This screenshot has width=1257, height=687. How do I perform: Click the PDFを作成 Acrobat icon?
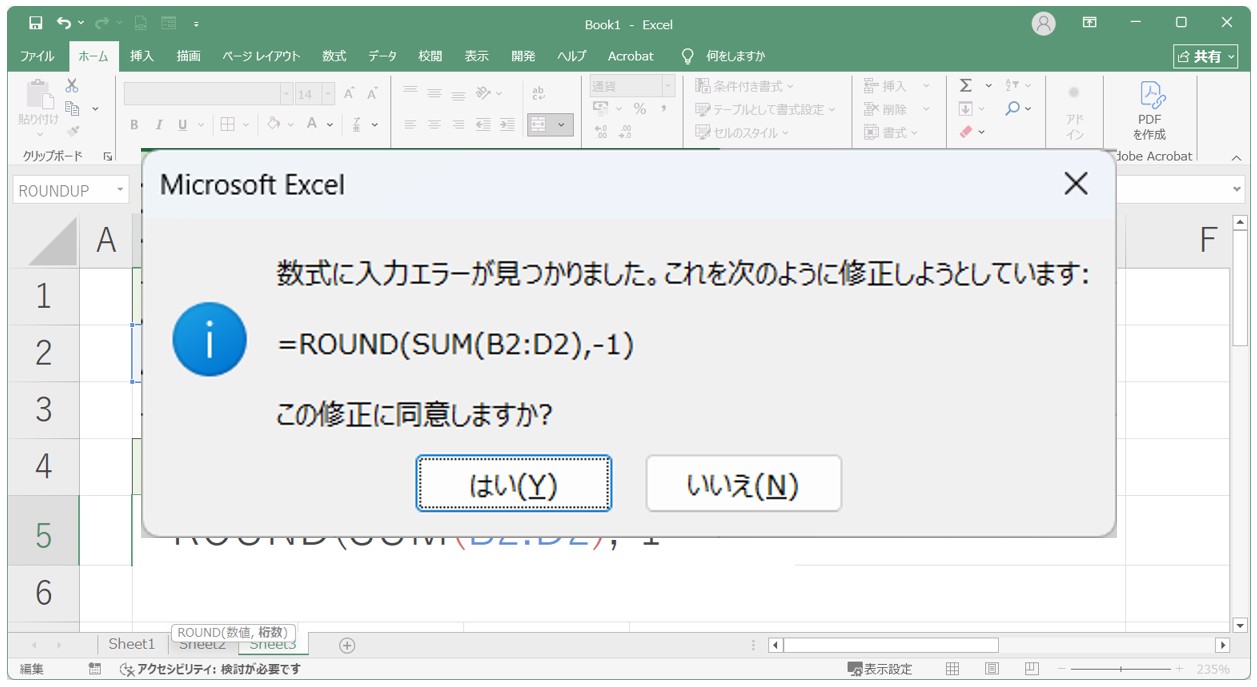coord(1149,109)
